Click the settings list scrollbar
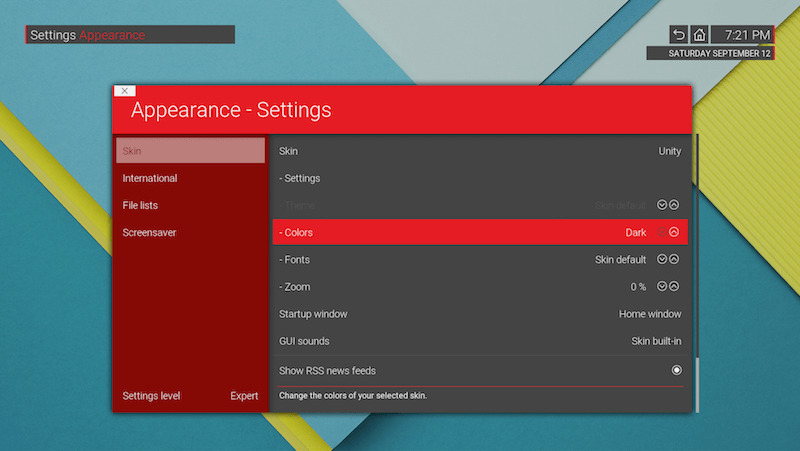Screen dimensions: 800x451 click(x=696, y=273)
